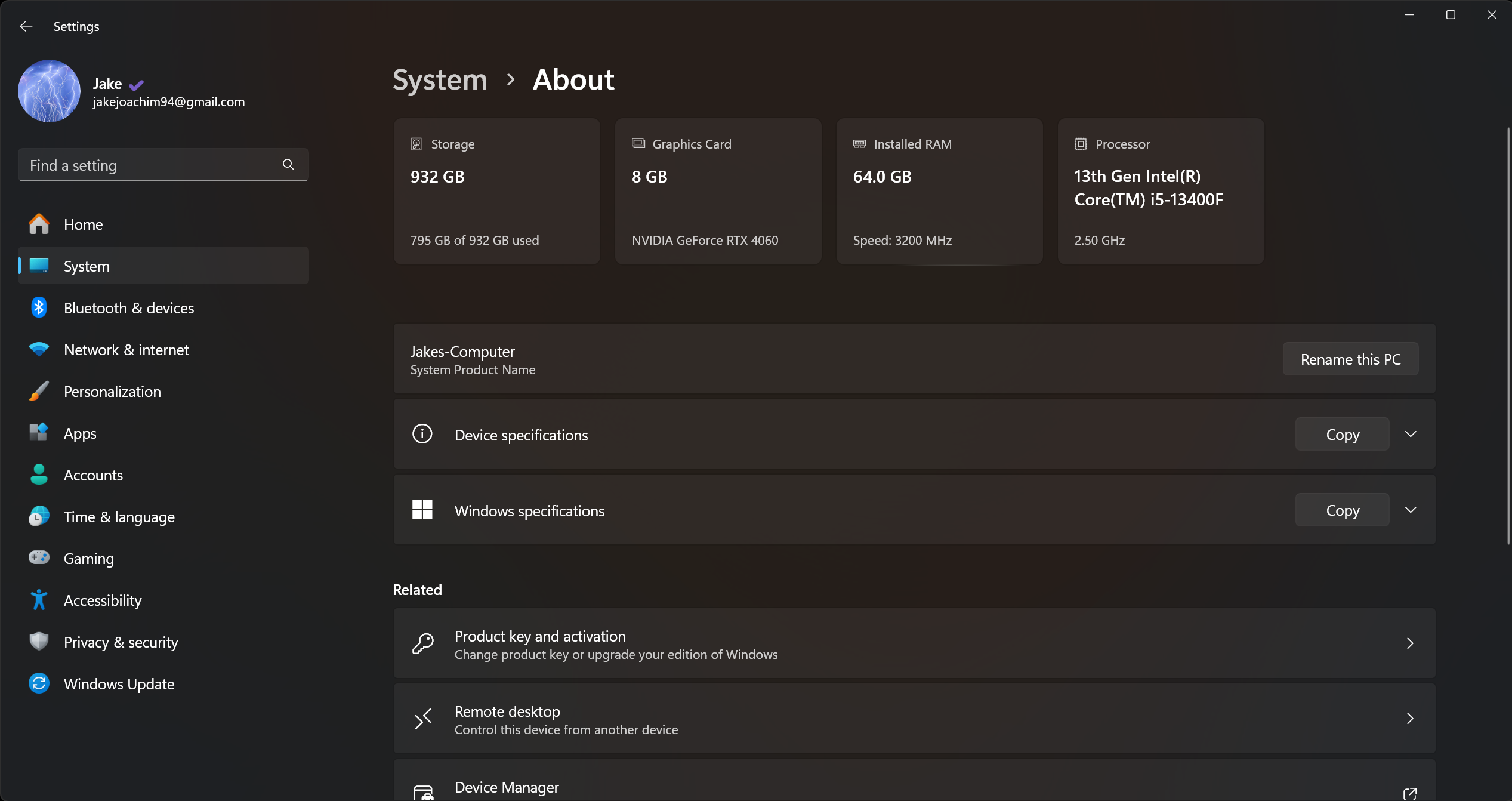Click Device specifications info icon

(x=422, y=434)
